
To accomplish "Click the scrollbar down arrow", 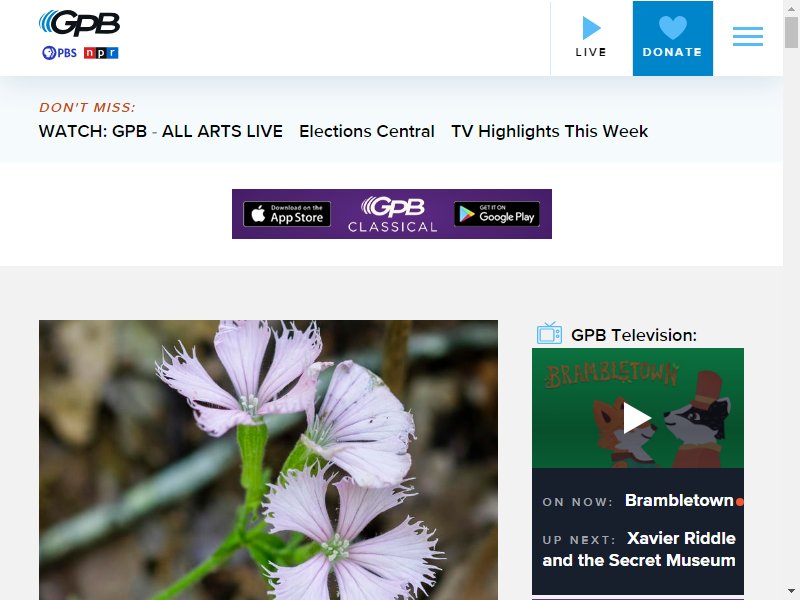I will click(791, 591).
